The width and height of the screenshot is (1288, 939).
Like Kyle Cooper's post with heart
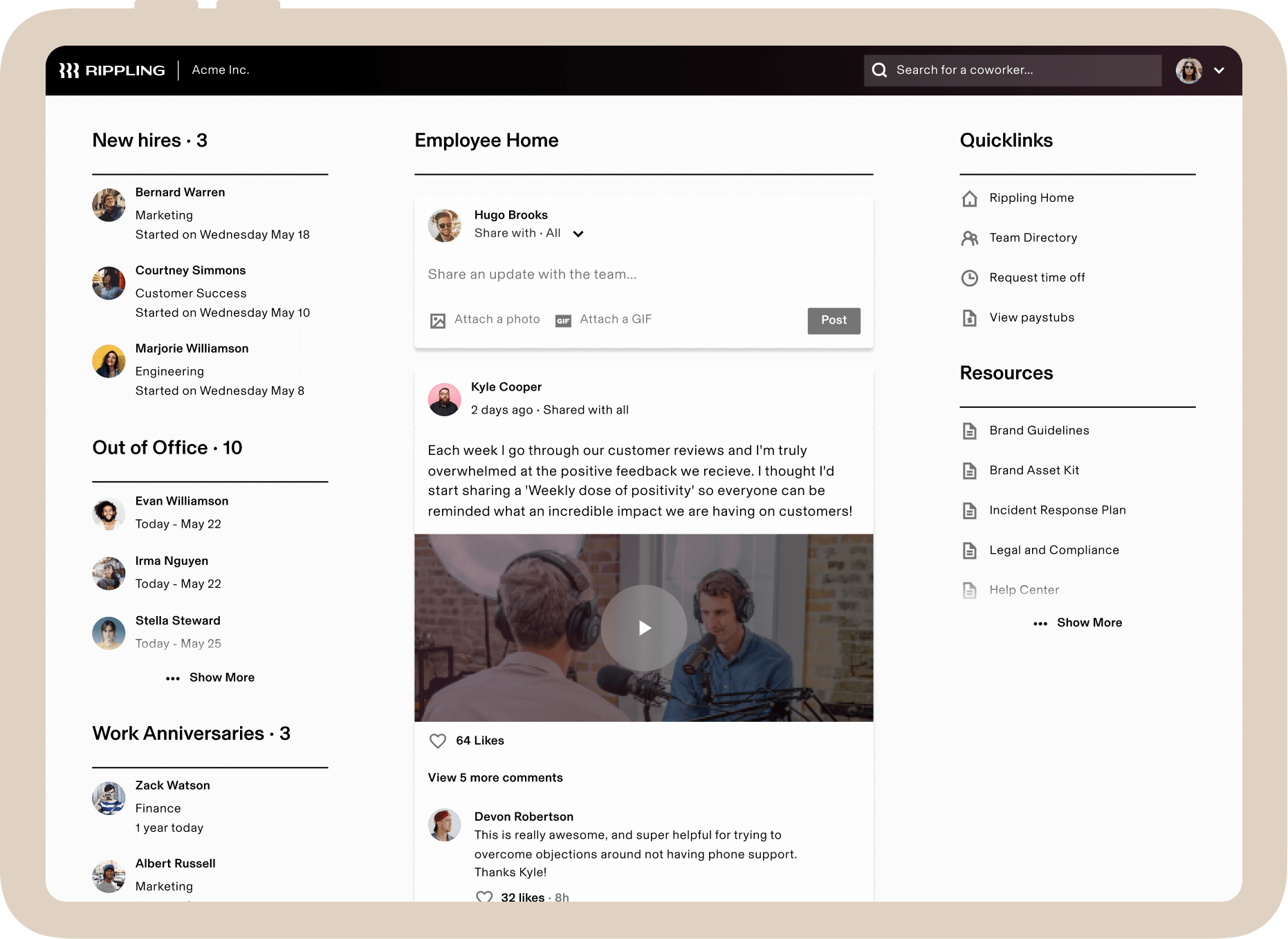point(438,741)
